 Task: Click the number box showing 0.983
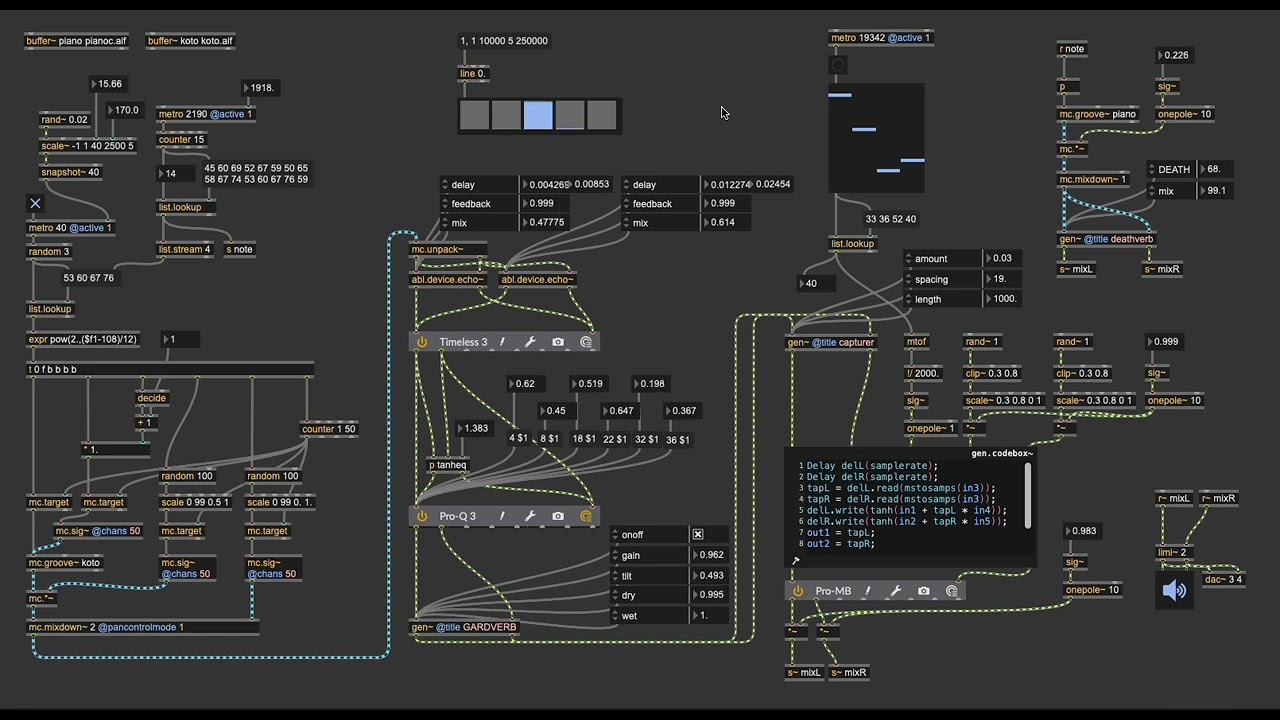click(x=1081, y=531)
